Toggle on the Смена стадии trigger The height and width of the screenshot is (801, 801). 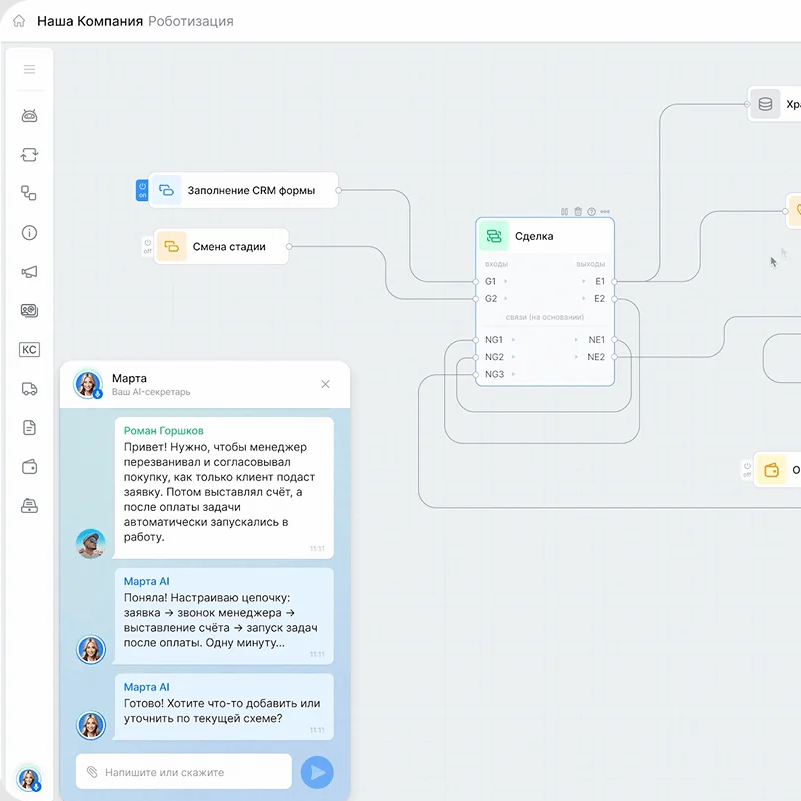147,246
